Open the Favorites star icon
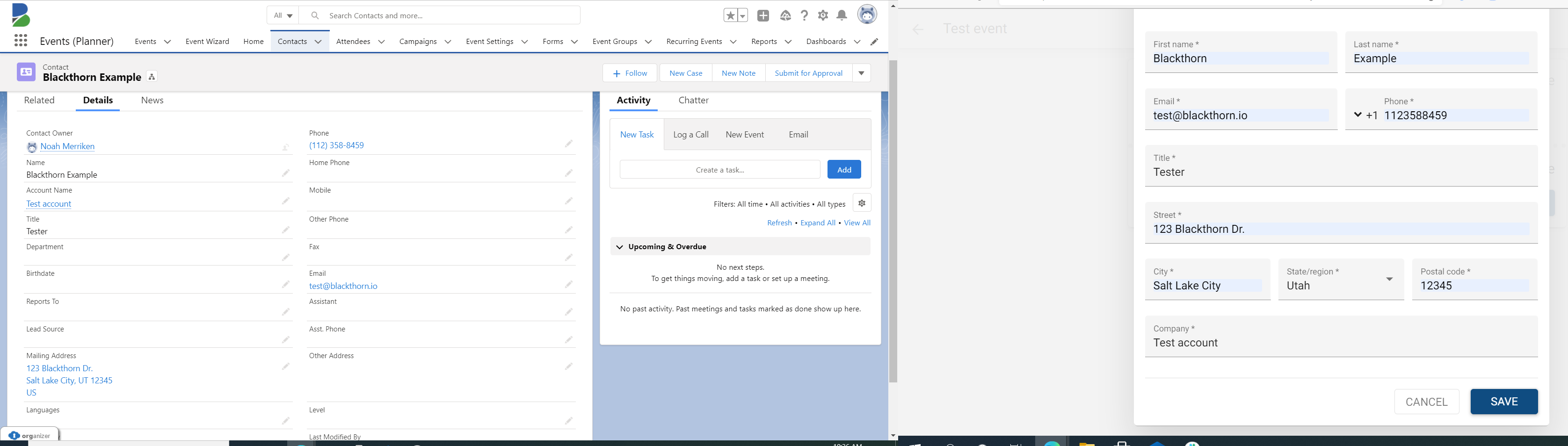 click(730, 16)
